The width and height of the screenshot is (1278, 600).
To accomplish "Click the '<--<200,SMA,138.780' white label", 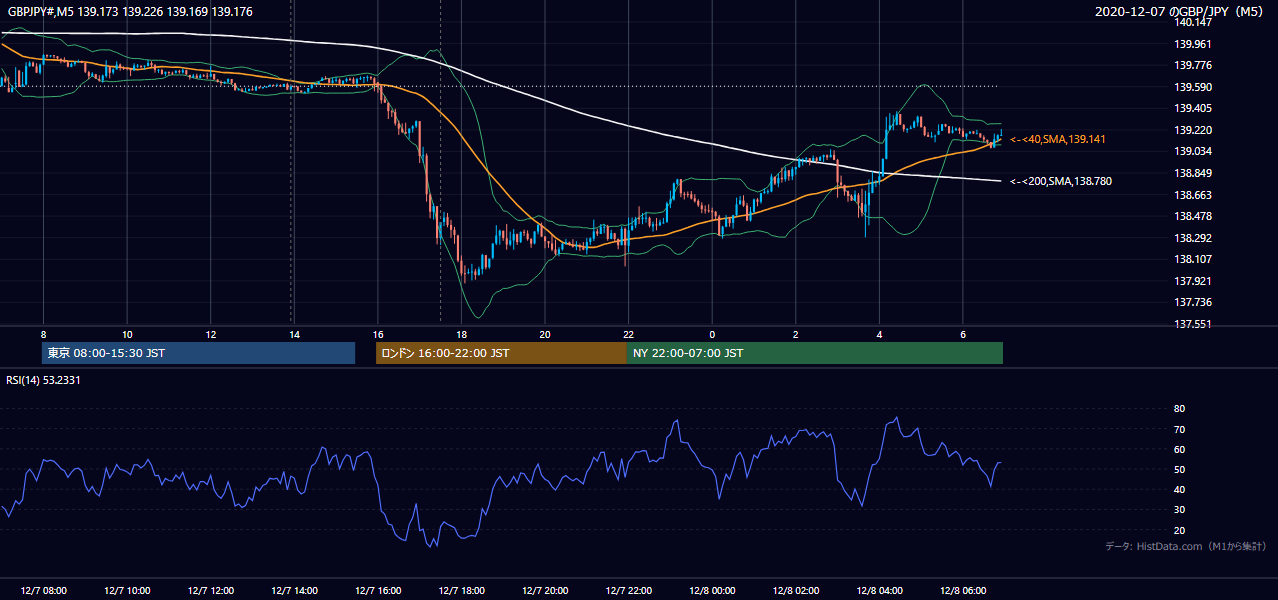I will coord(1060,181).
